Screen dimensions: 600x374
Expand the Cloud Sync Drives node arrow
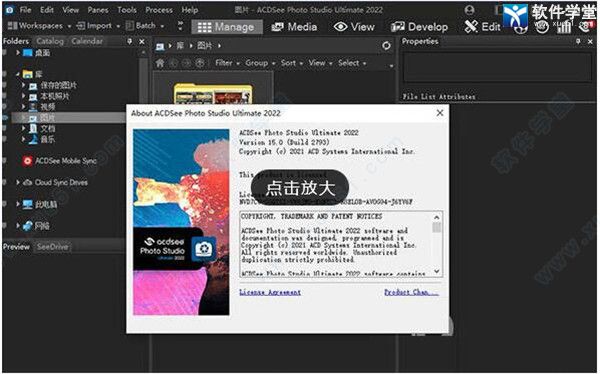18,183
